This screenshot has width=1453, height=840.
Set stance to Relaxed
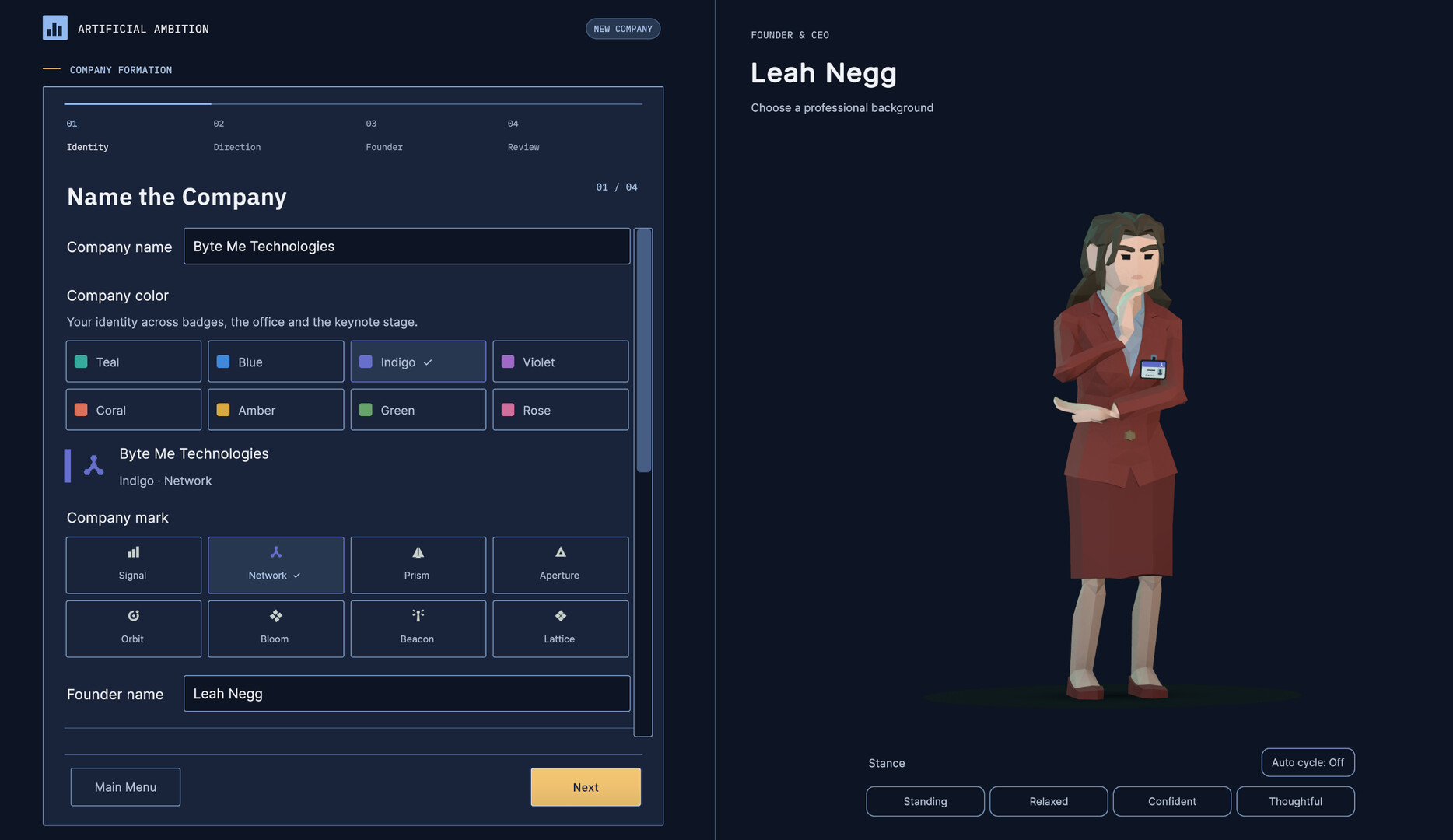pyautogui.click(x=1049, y=801)
